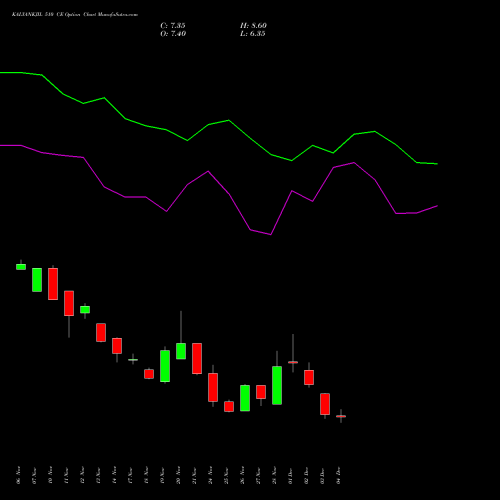Click the 01 Dec date label
The image size is (500, 500).
point(290,475)
